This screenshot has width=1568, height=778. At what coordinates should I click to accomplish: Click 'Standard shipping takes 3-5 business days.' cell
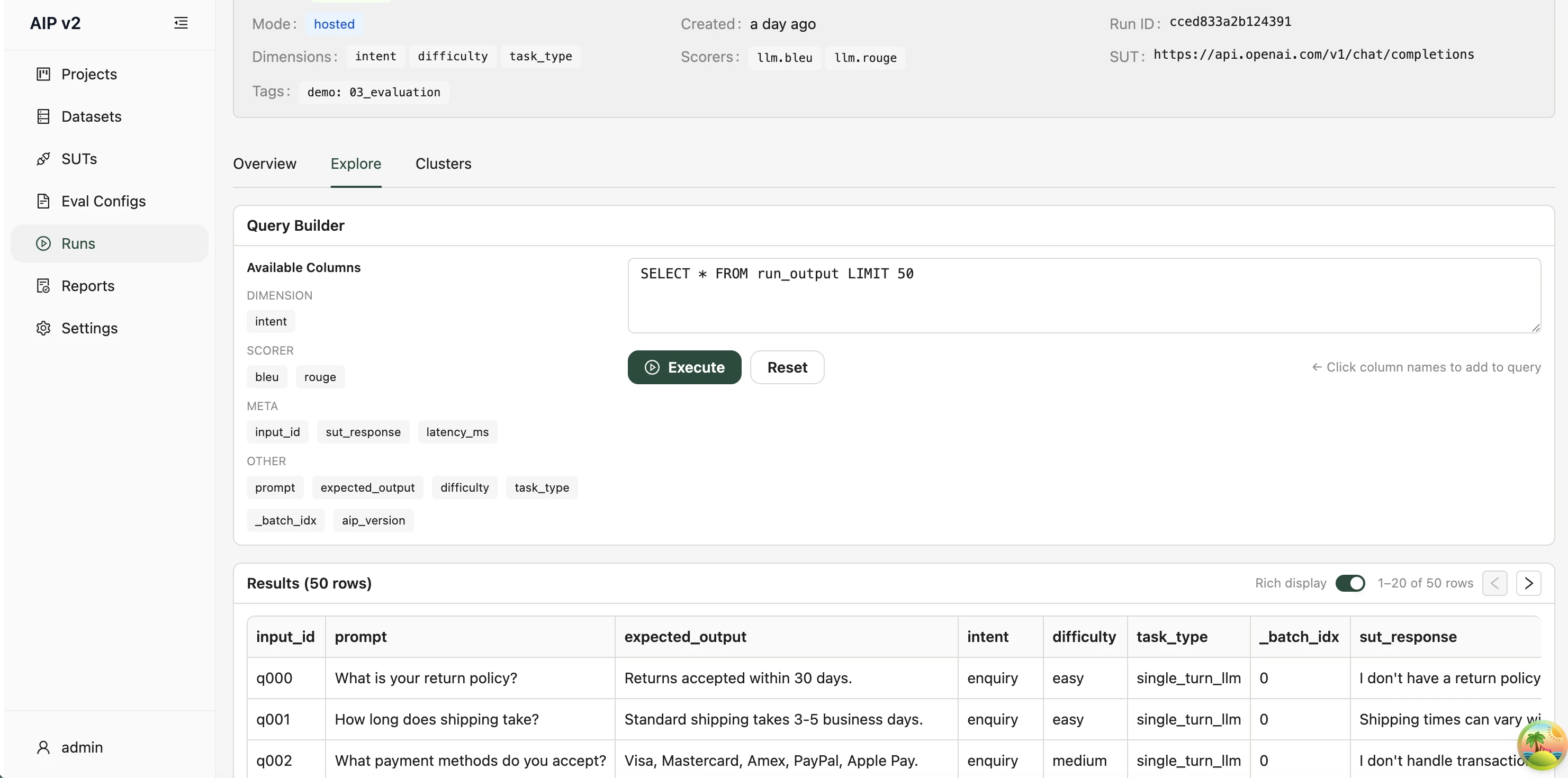point(787,720)
